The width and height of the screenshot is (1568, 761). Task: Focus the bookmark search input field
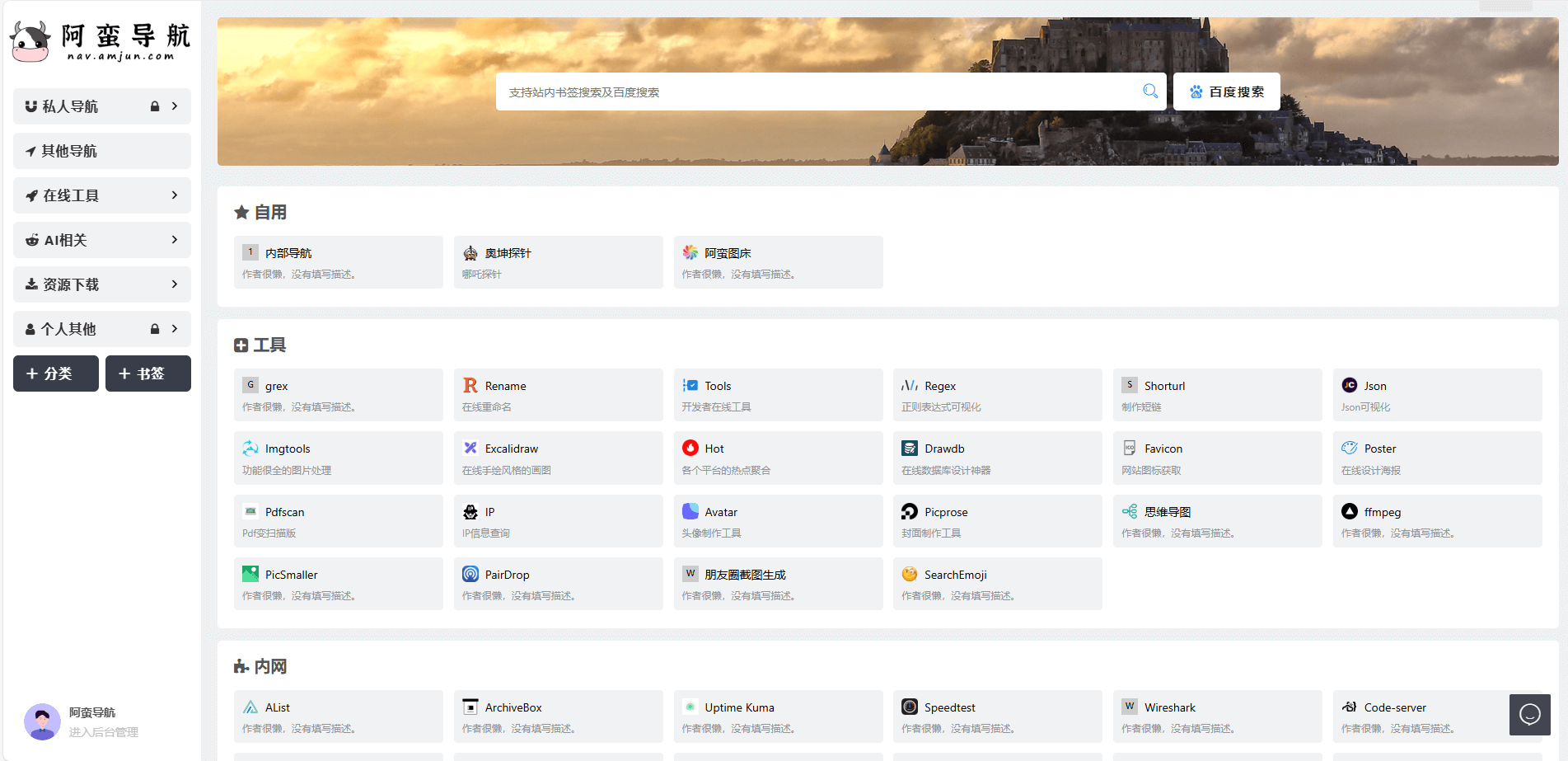816,92
